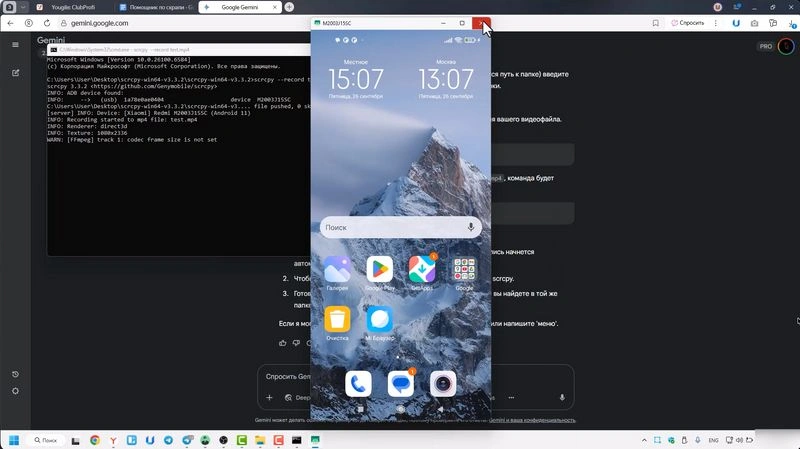
Task: Tap the microphone in phone search bar
Action: click(471, 227)
